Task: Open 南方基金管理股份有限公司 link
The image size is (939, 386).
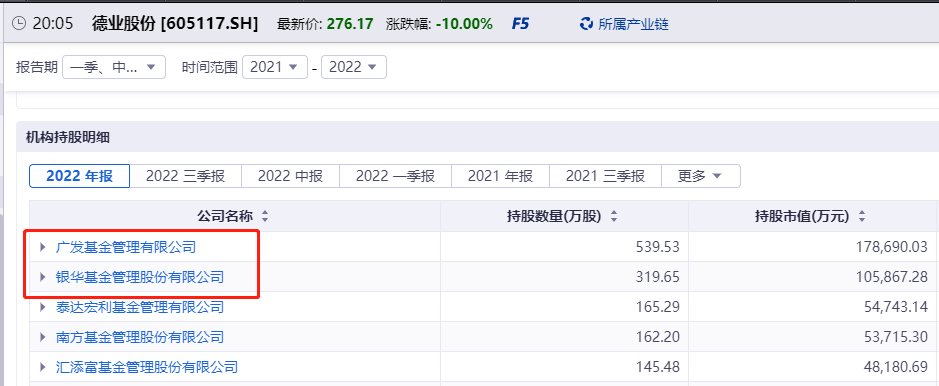Action: (140, 337)
